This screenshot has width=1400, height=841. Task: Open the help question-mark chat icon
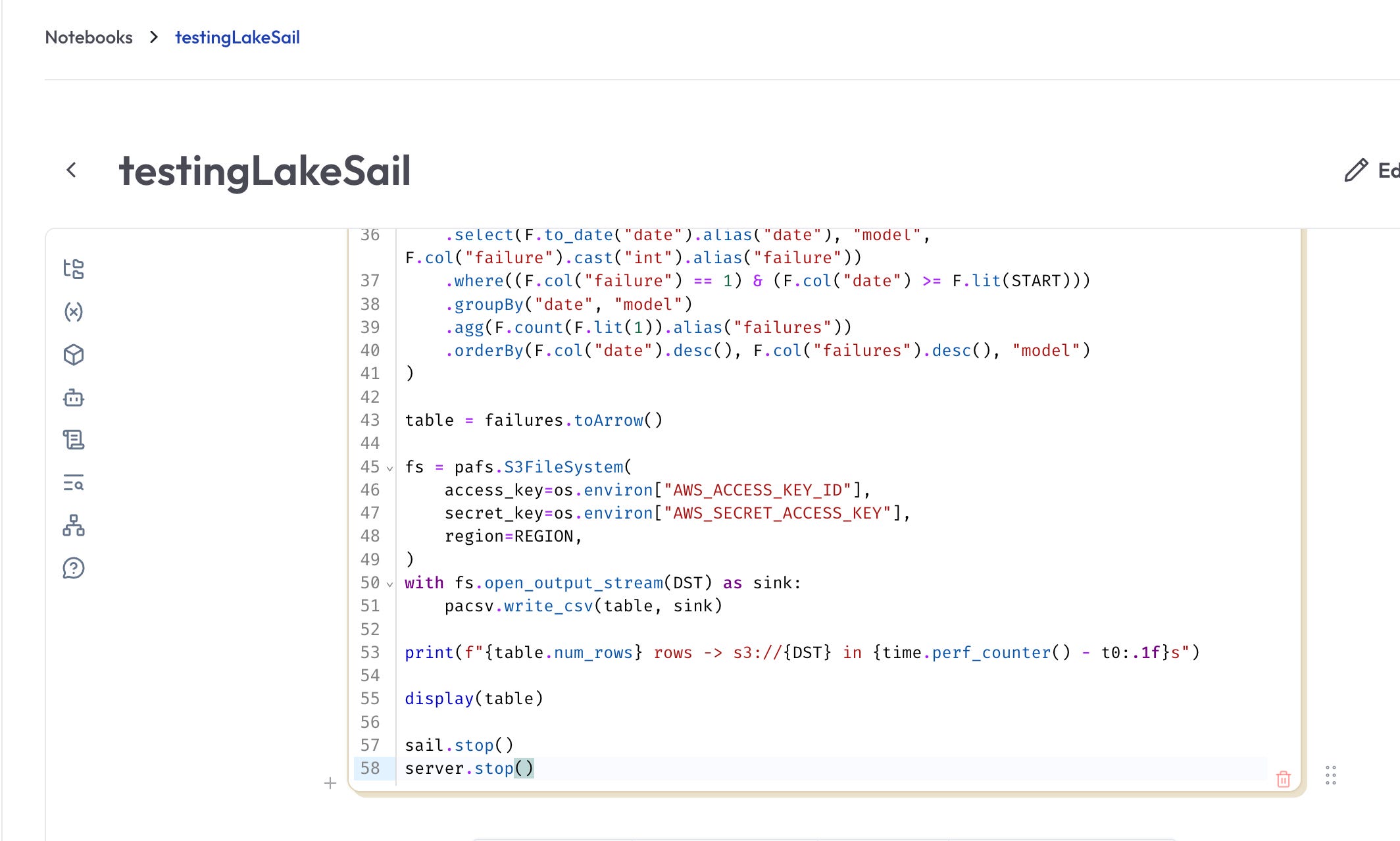[x=74, y=568]
